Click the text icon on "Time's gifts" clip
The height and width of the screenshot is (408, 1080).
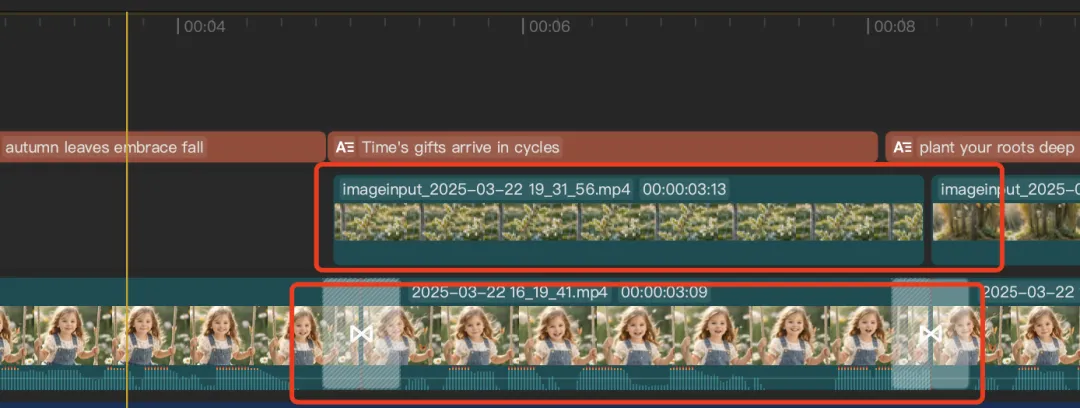click(x=345, y=147)
